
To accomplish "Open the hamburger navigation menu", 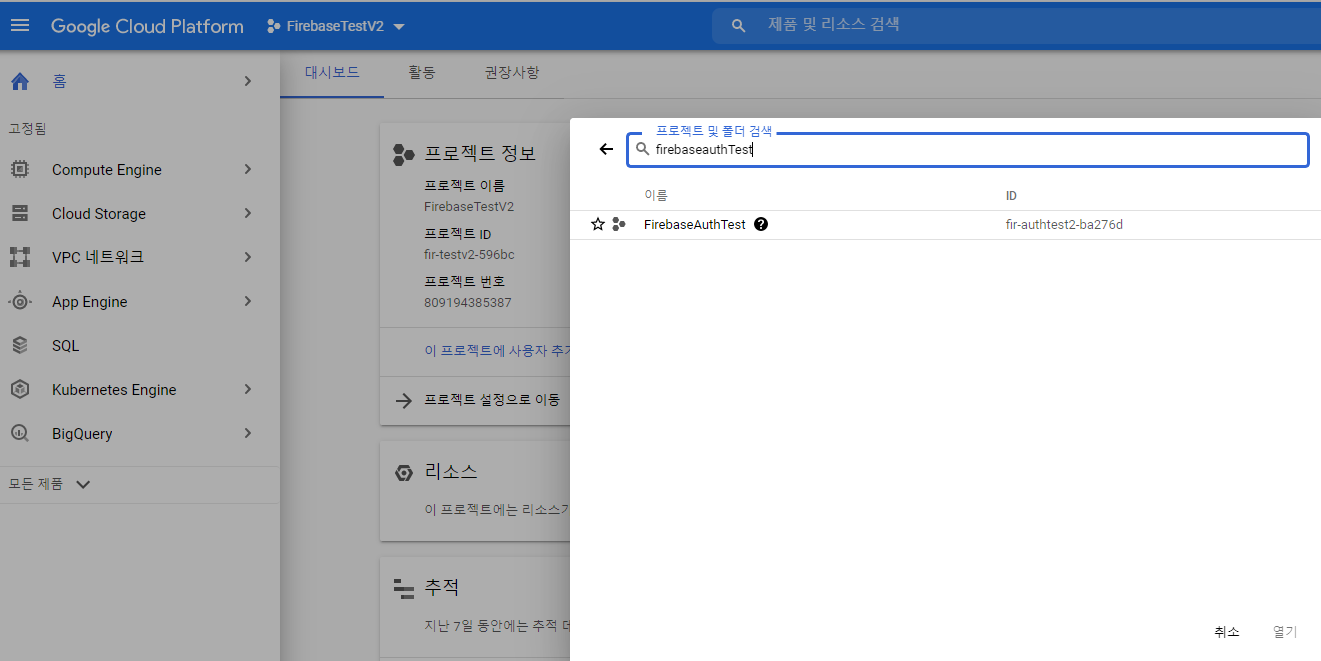I will pyautogui.click(x=20, y=25).
